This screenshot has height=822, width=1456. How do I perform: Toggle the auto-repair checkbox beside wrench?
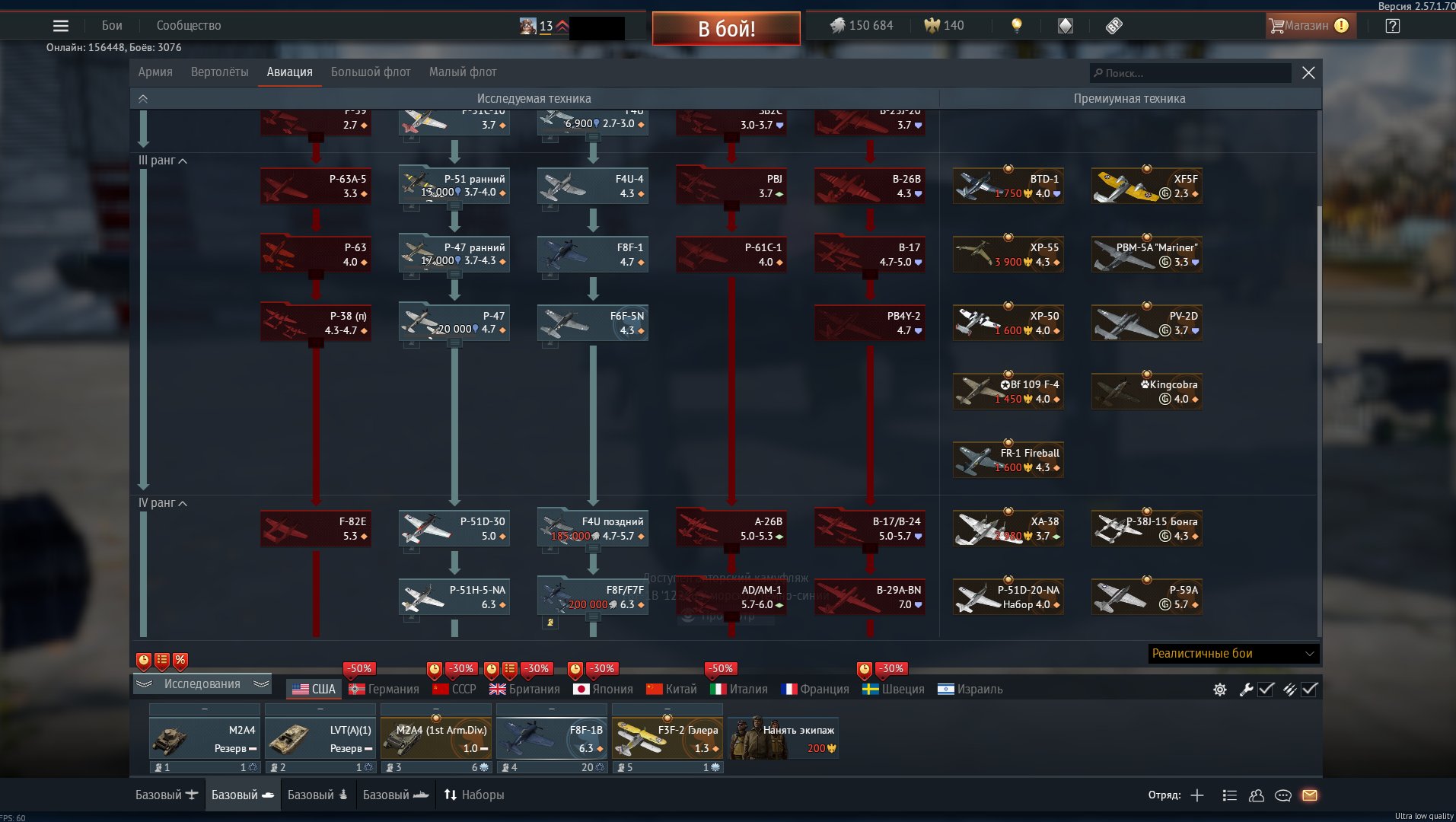pos(1266,690)
